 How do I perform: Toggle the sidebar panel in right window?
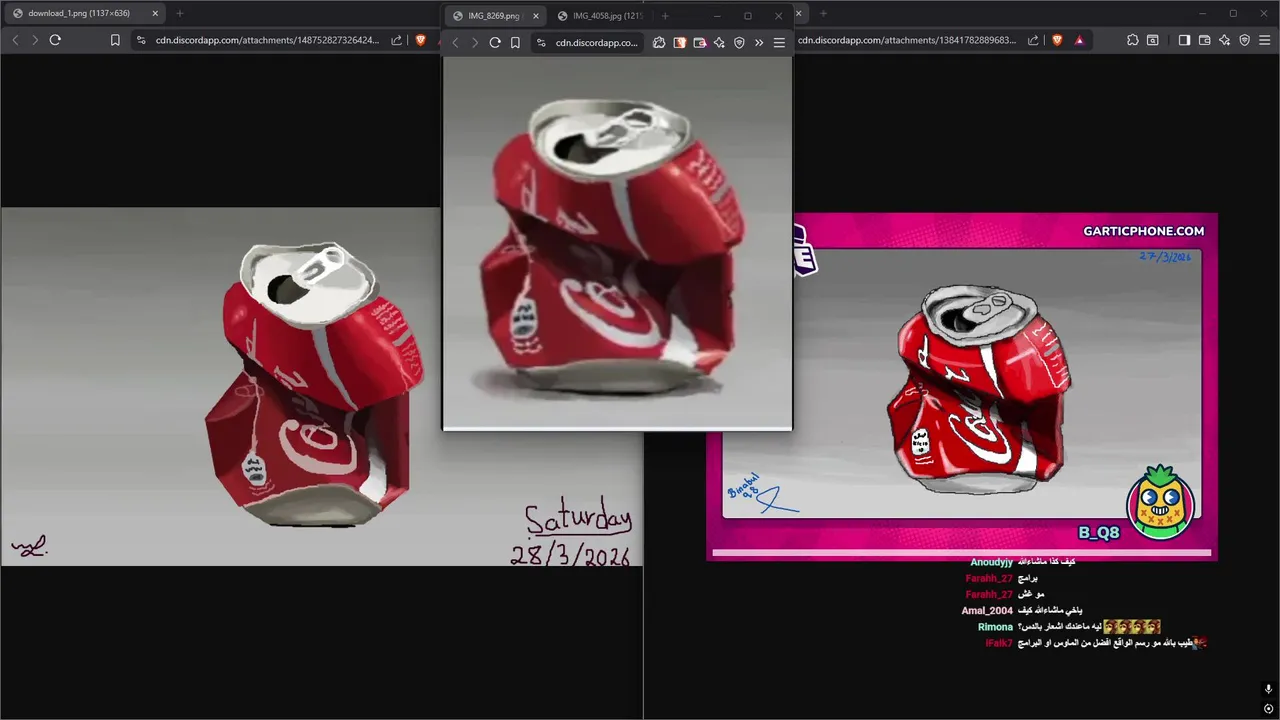tap(1184, 40)
